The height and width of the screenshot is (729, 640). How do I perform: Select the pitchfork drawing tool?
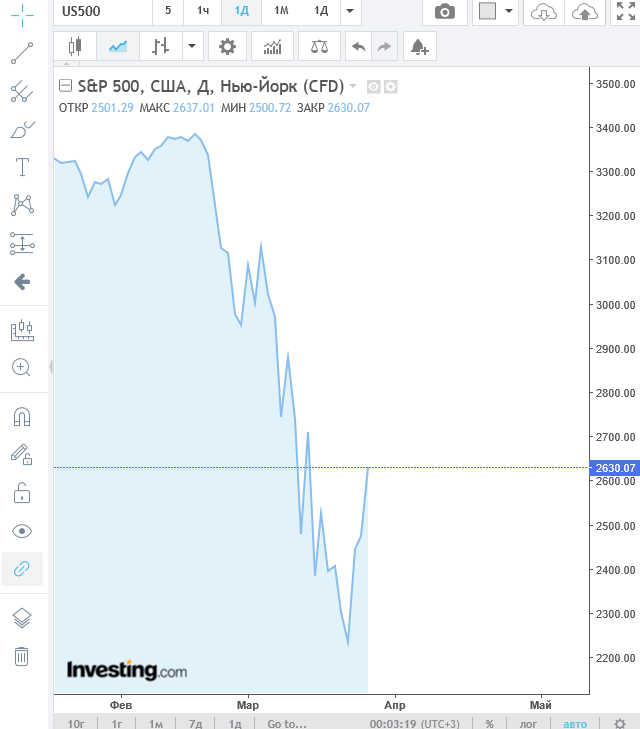22,91
